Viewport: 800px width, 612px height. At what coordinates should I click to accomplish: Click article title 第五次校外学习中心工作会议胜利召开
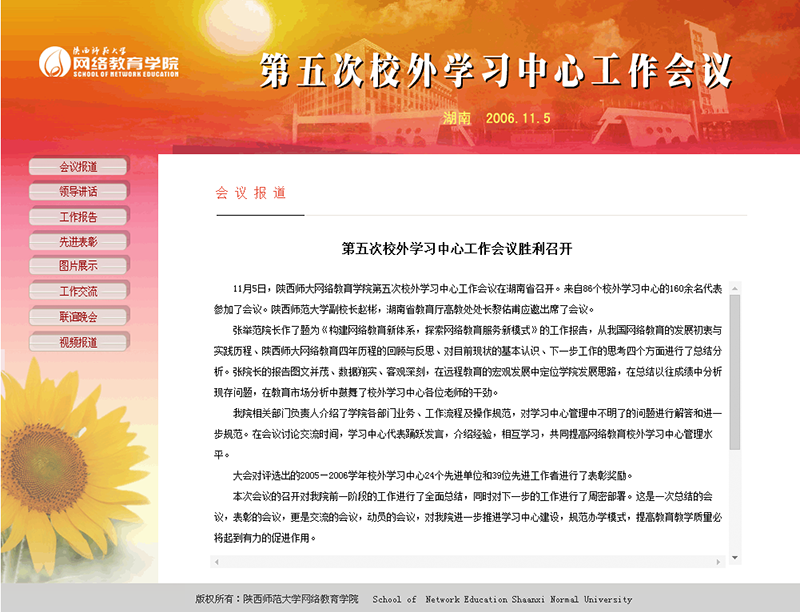click(457, 249)
